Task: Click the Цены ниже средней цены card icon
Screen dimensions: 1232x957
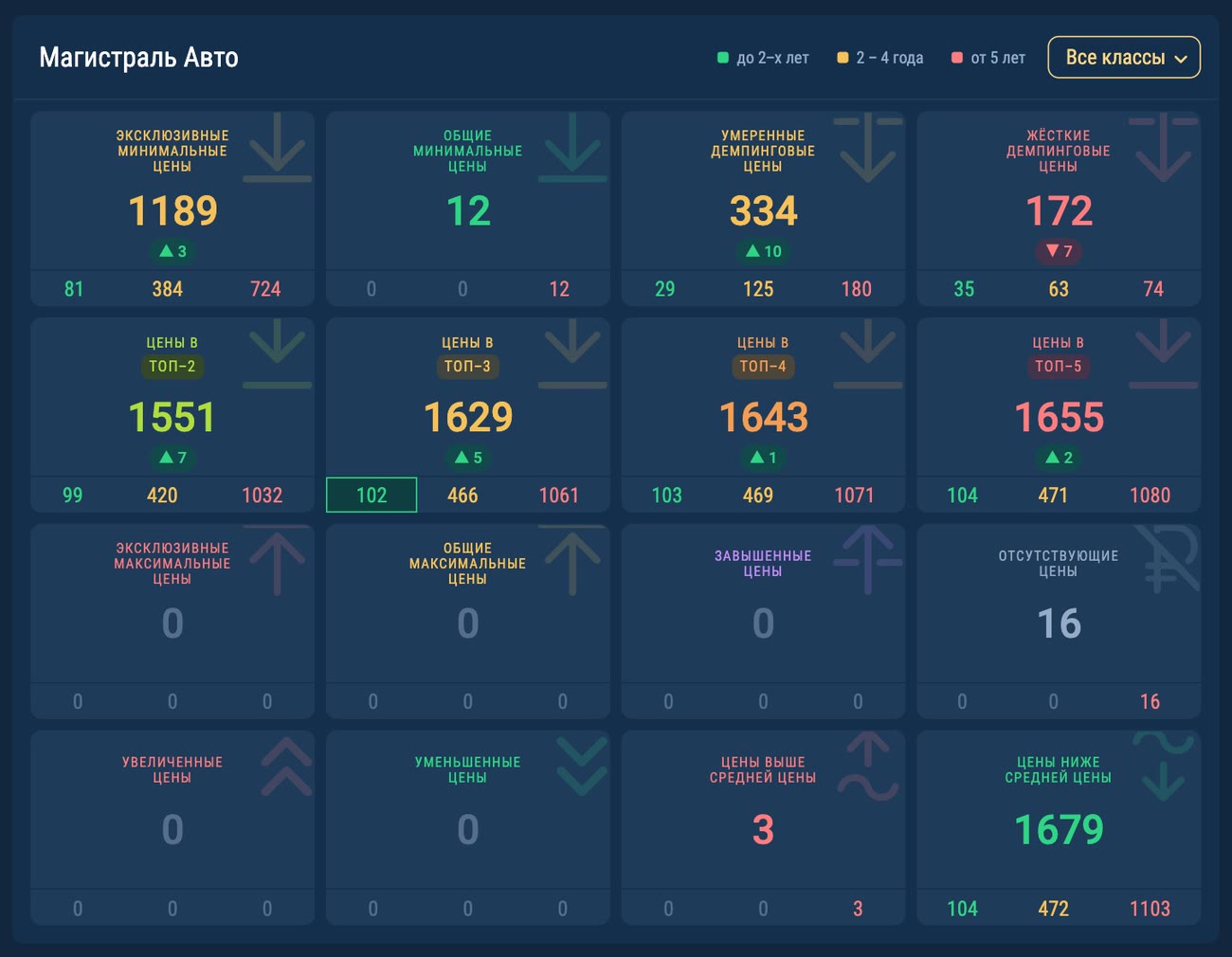Action: point(1164,767)
